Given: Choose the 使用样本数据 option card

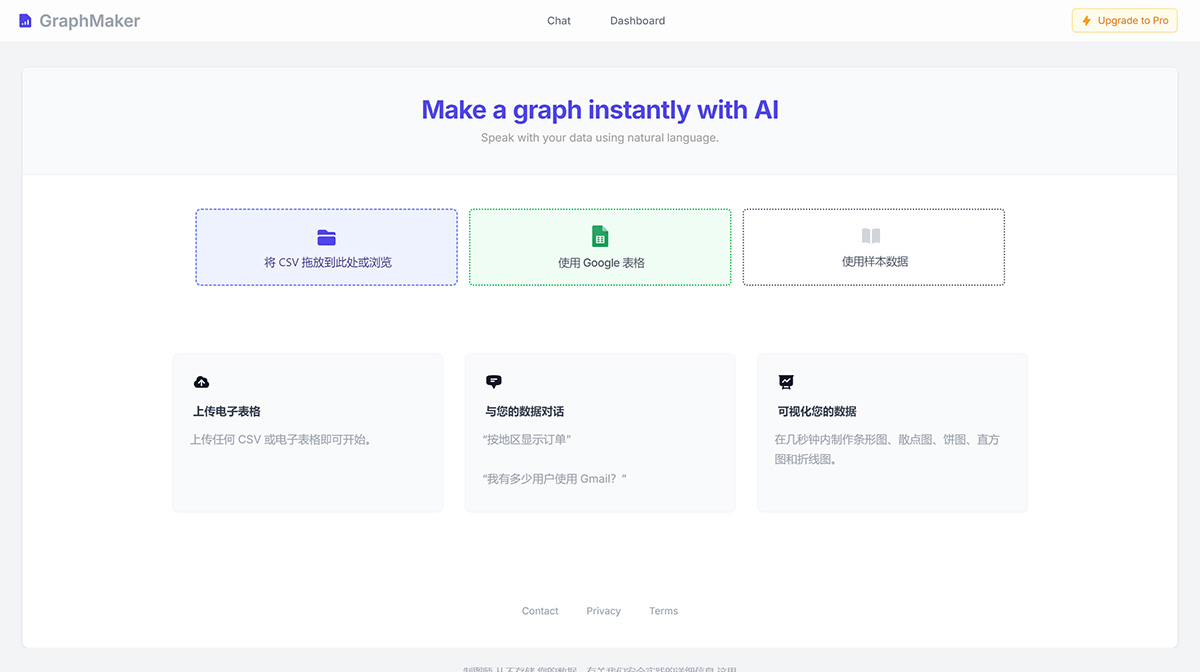Looking at the screenshot, I should pos(873,247).
